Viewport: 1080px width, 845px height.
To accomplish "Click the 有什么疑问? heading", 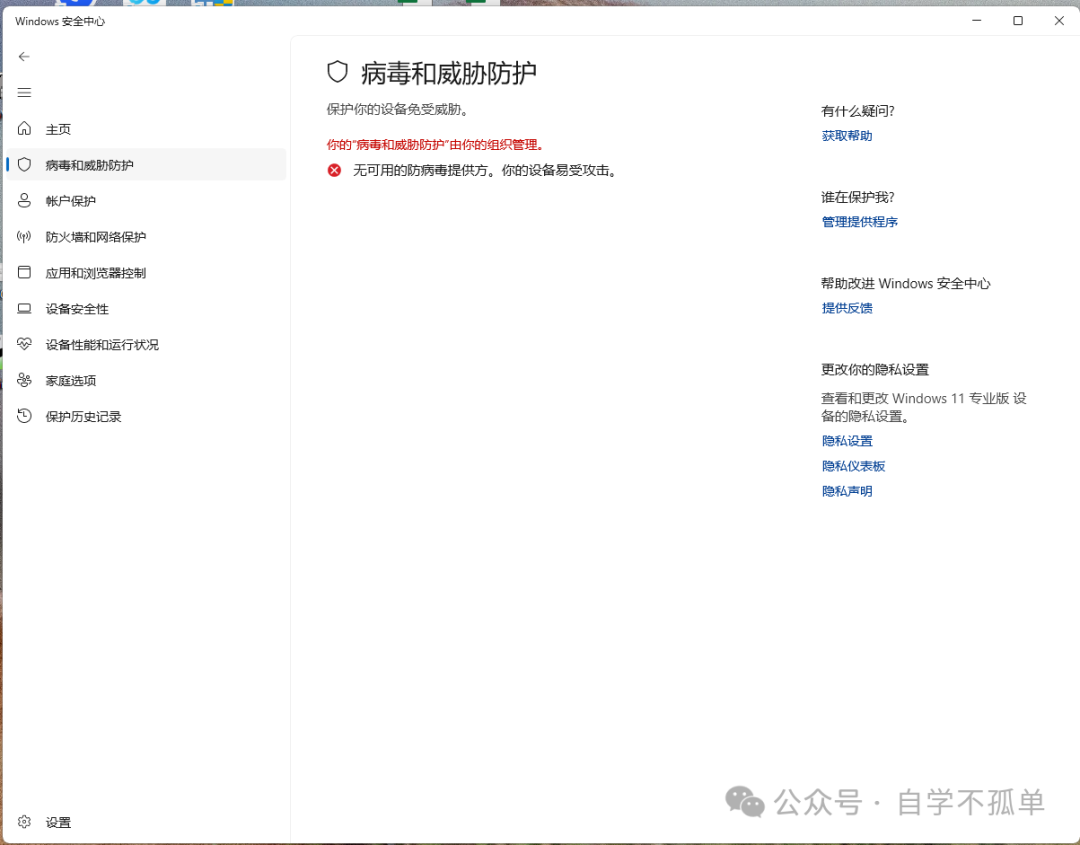I will 858,111.
